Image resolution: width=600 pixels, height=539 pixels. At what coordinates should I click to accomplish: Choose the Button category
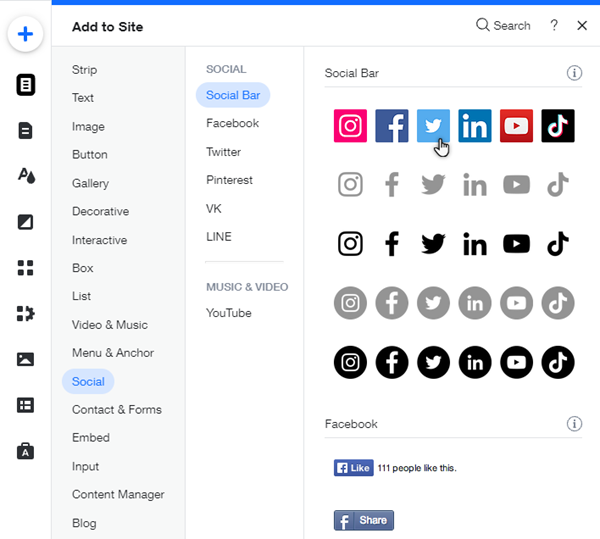point(90,155)
